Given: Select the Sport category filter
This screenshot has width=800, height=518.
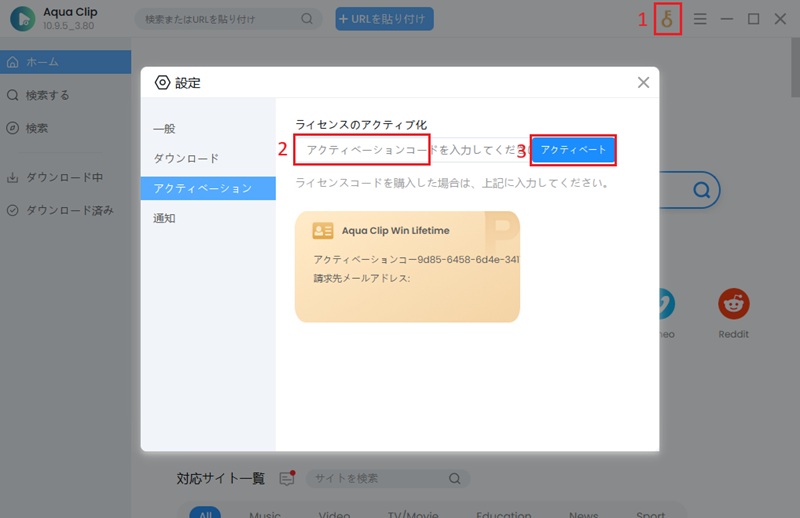Looking at the screenshot, I should pyautogui.click(x=651, y=513).
